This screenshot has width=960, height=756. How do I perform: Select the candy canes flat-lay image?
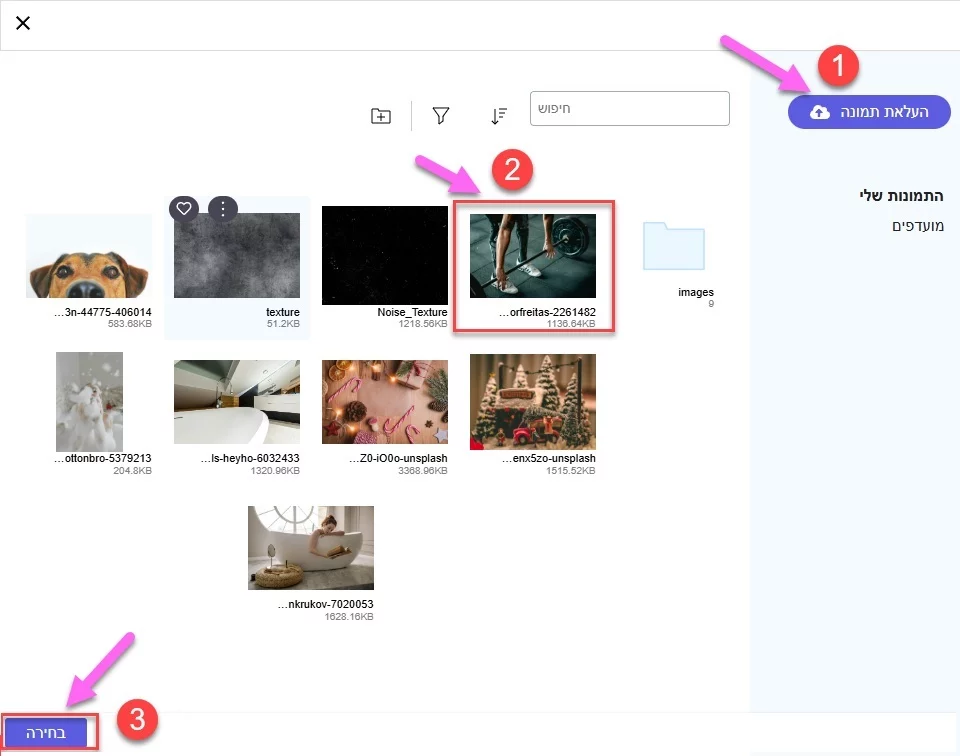(385, 401)
